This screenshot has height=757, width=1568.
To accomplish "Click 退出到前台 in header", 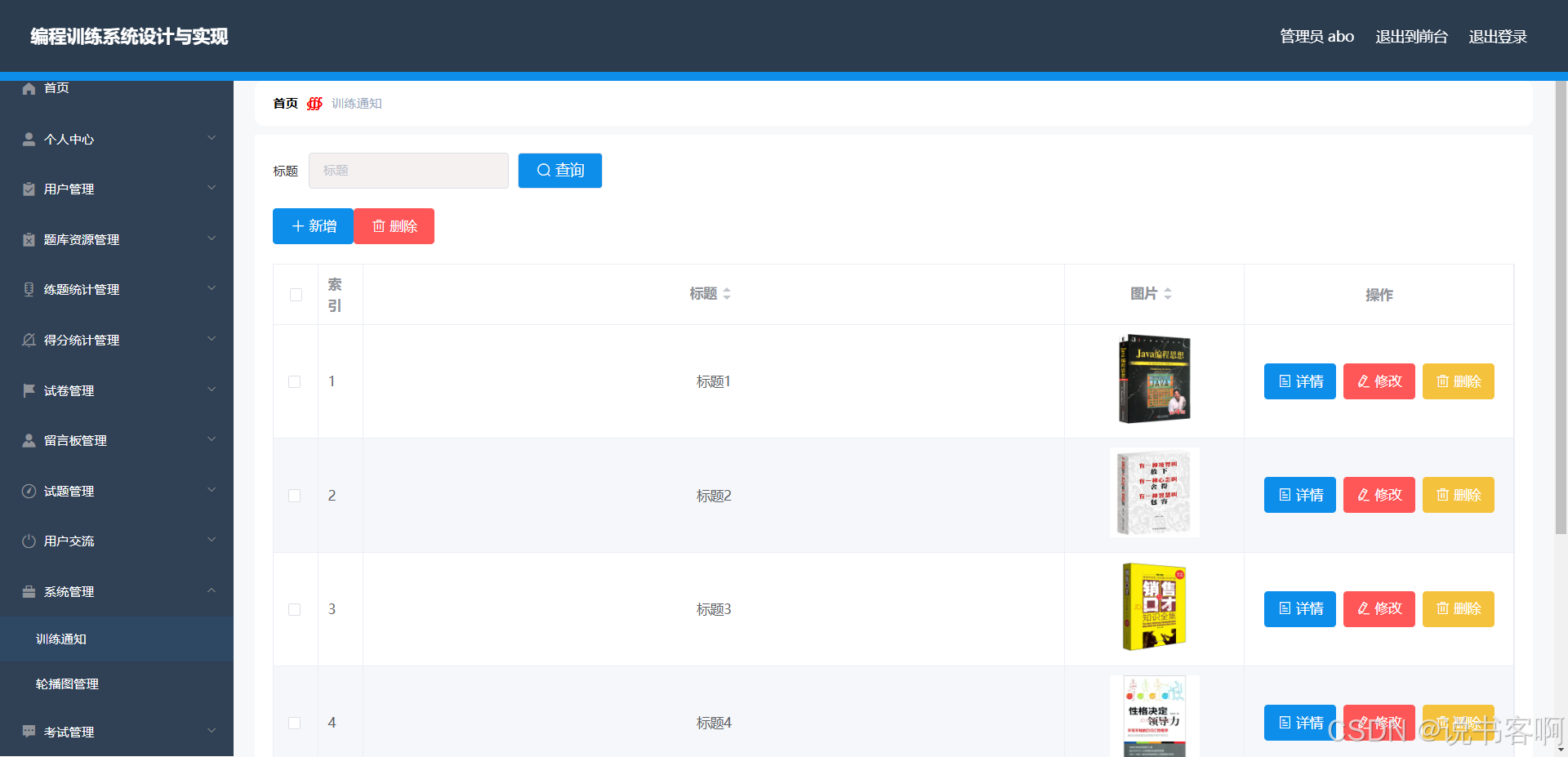I will coord(1411,37).
